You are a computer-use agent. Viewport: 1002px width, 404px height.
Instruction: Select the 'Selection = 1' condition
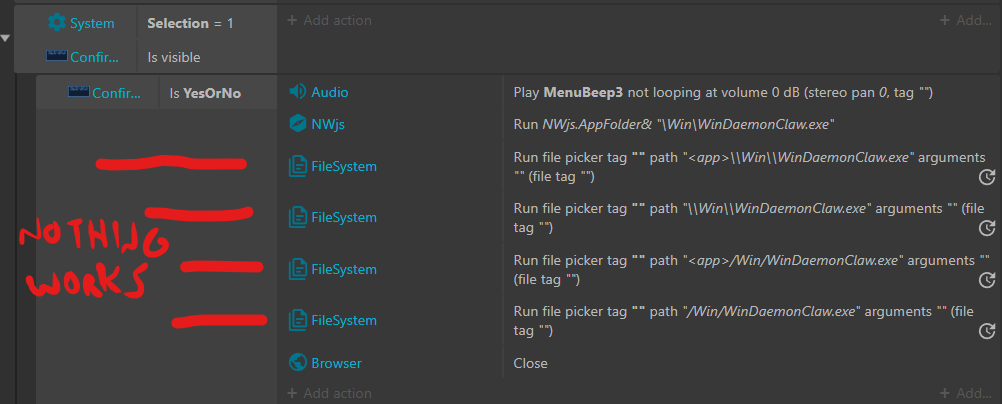(190, 22)
